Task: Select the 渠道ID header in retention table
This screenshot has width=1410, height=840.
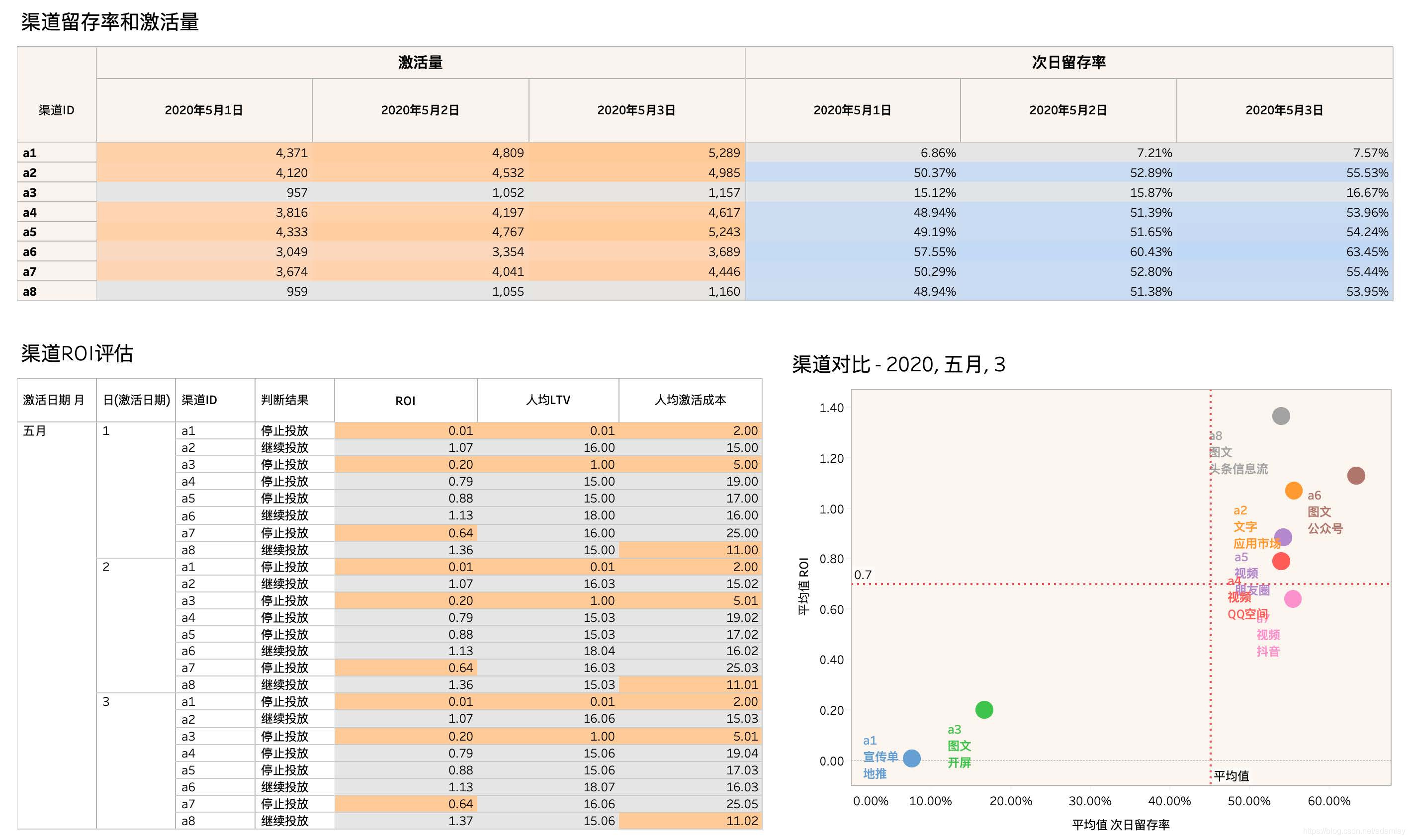Action: click(x=56, y=110)
